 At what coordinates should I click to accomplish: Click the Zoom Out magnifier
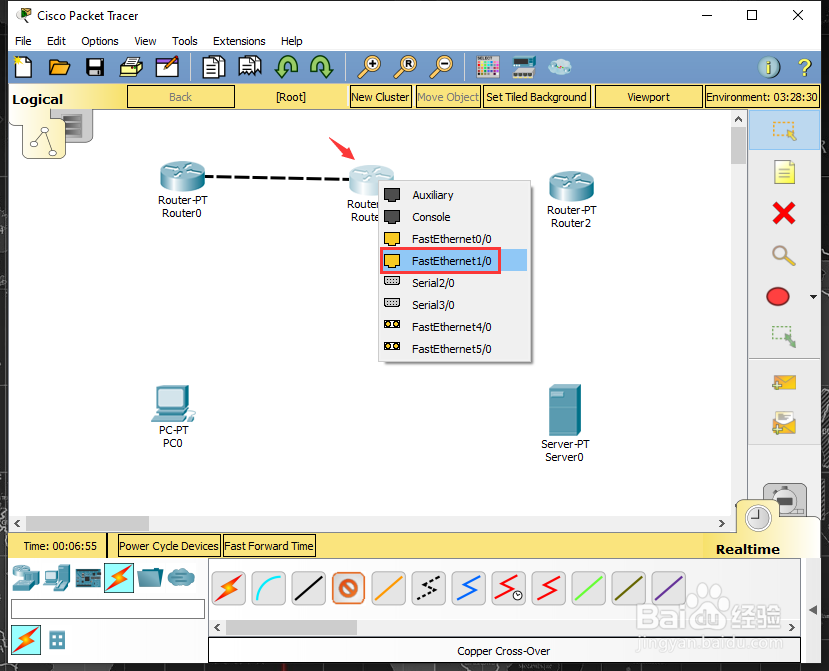point(441,67)
